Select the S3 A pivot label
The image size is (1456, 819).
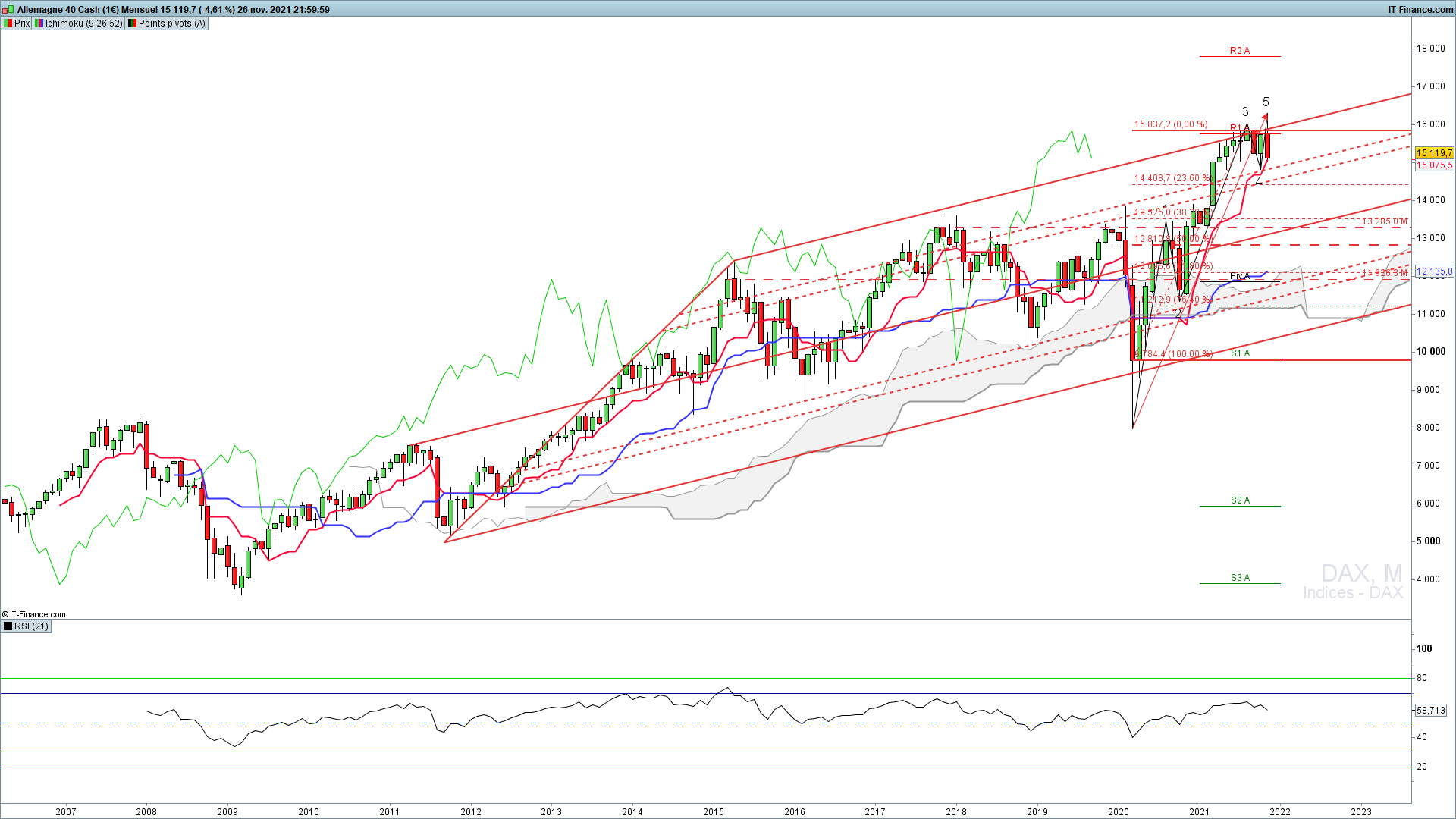pos(1240,578)
